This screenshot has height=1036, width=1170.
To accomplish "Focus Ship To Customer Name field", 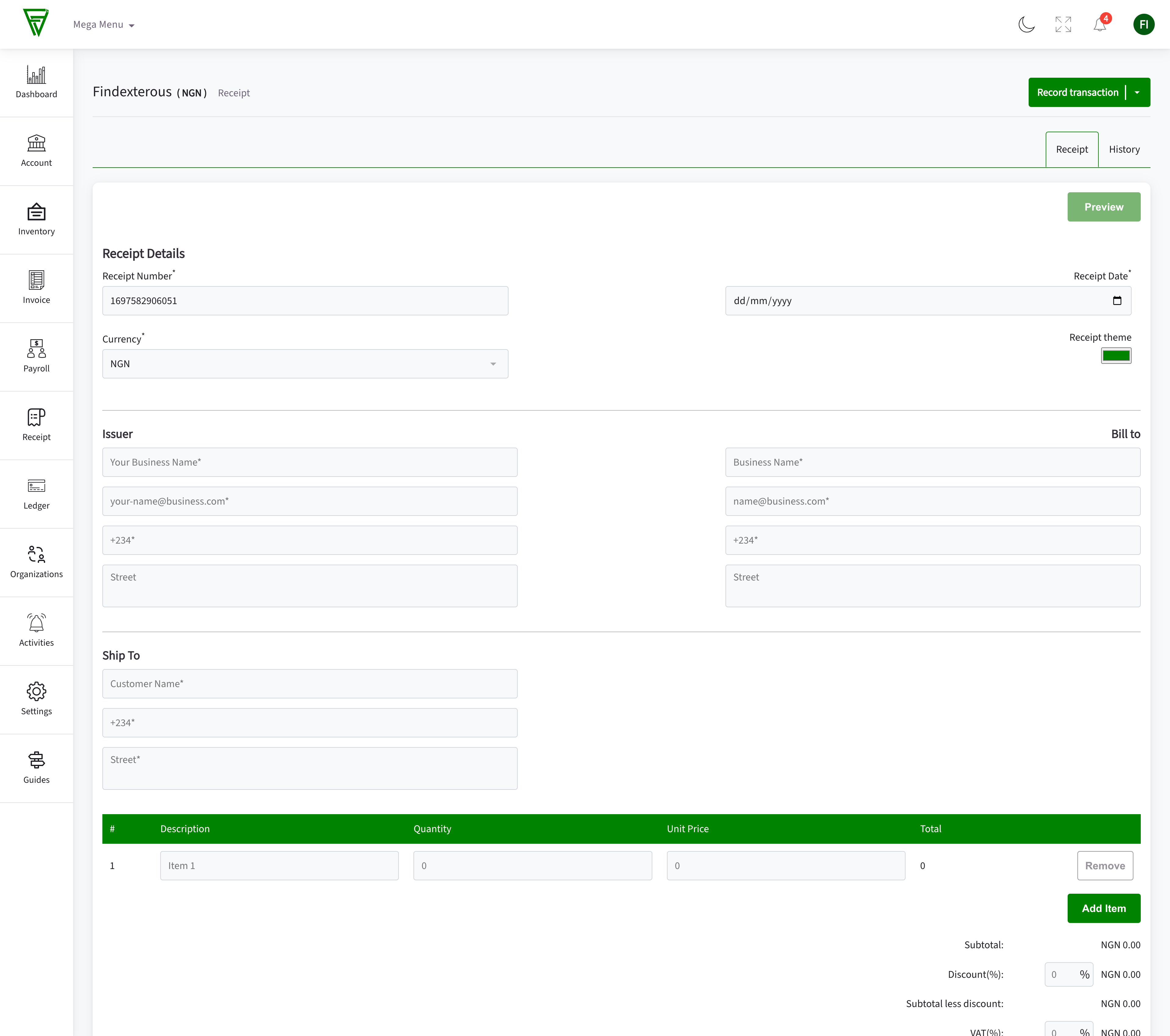I will point(310,684).
